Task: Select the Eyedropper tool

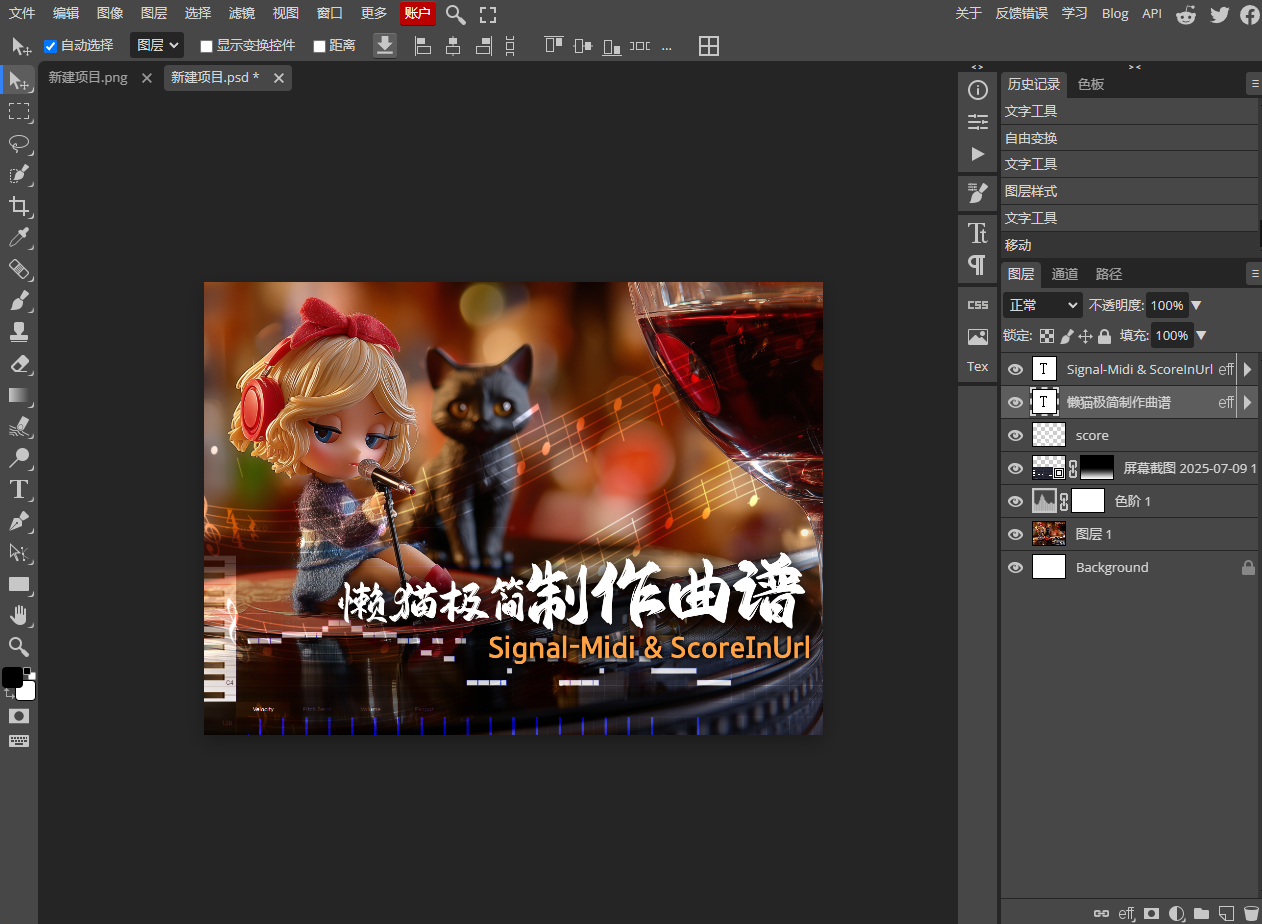Action: pos(19,237)
